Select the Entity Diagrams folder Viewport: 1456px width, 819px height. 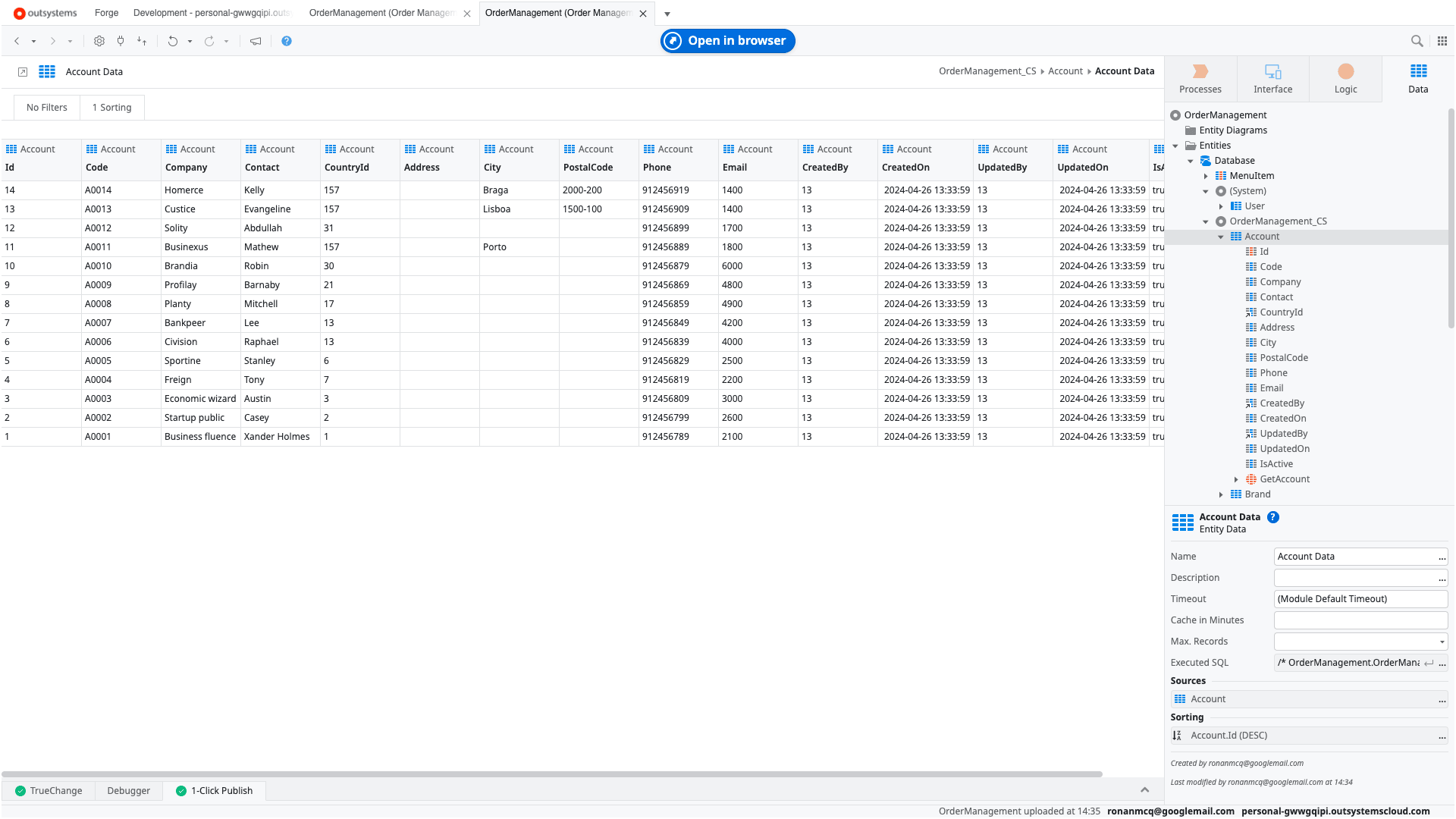[x=1226, y=130]
